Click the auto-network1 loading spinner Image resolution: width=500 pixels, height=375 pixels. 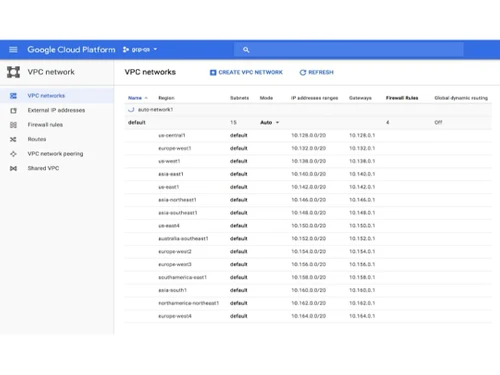click(x=131, y=109)
